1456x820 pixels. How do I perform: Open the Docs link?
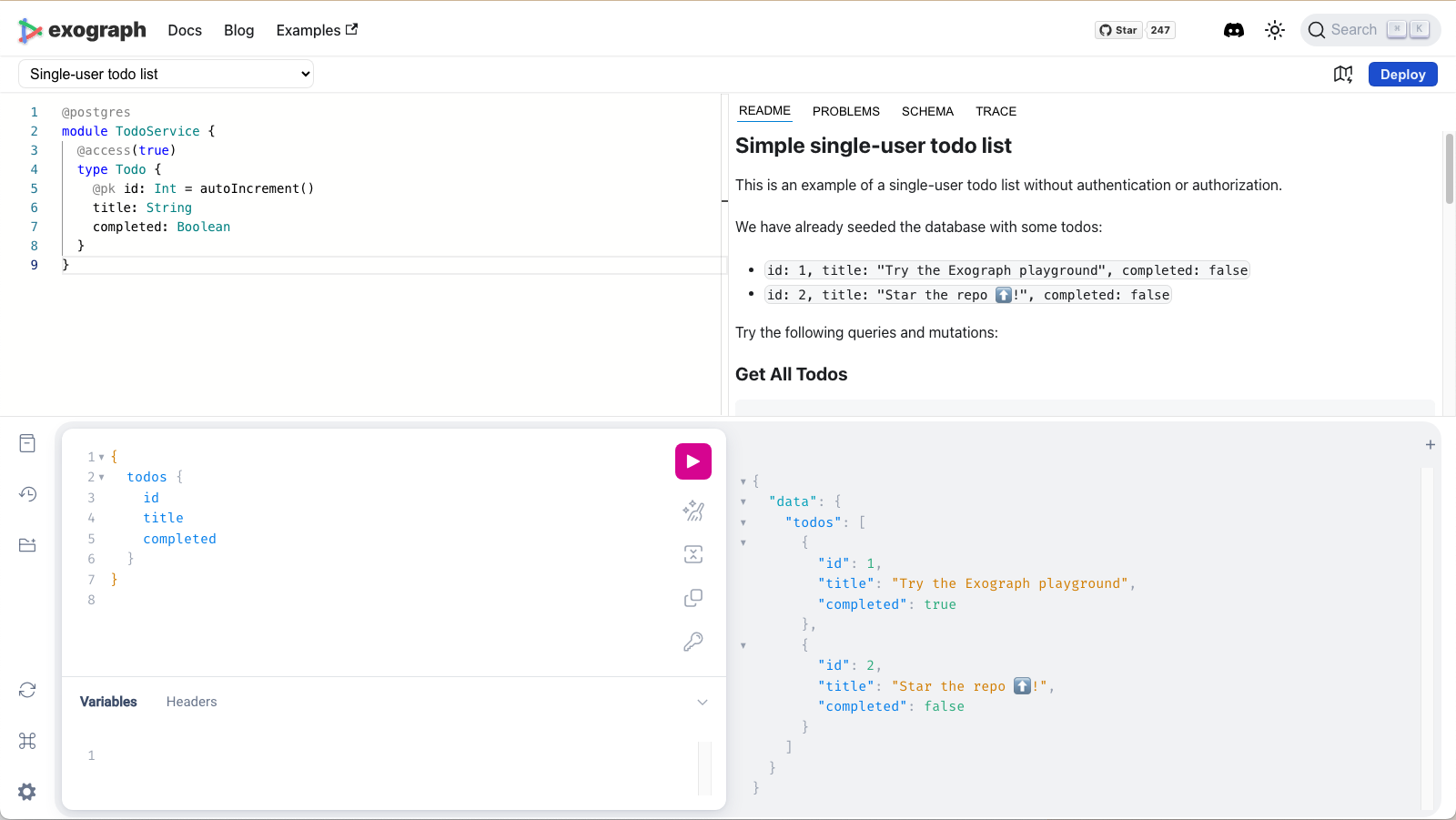[x=185, y=30]
